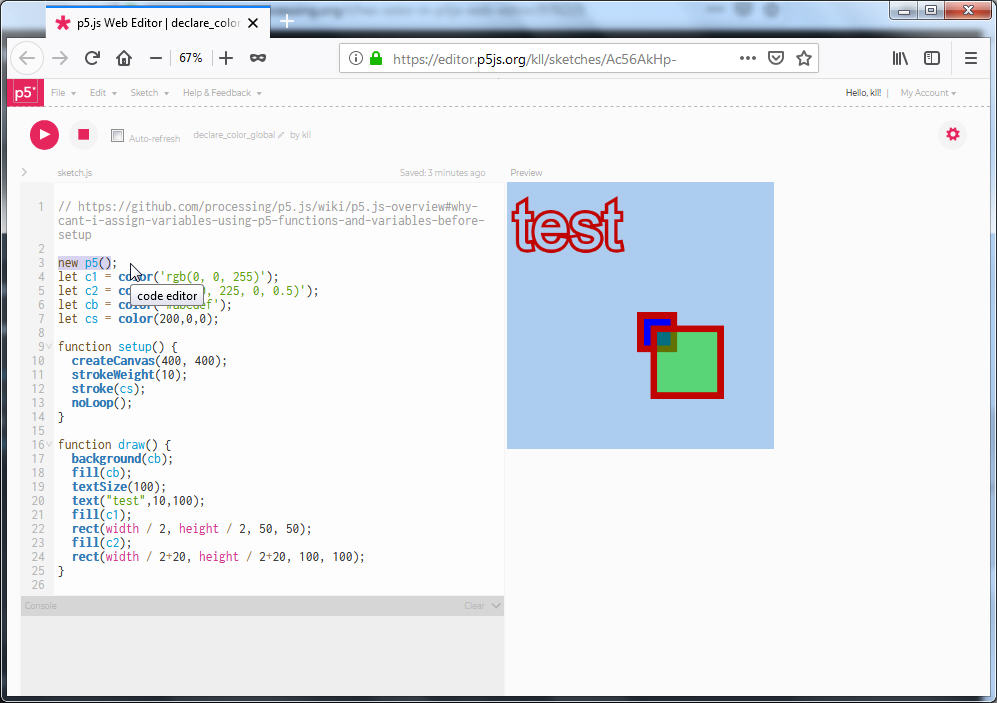Stop the running sketch
The height and width of the screenshot is (703, 997).
coord(83,135)
